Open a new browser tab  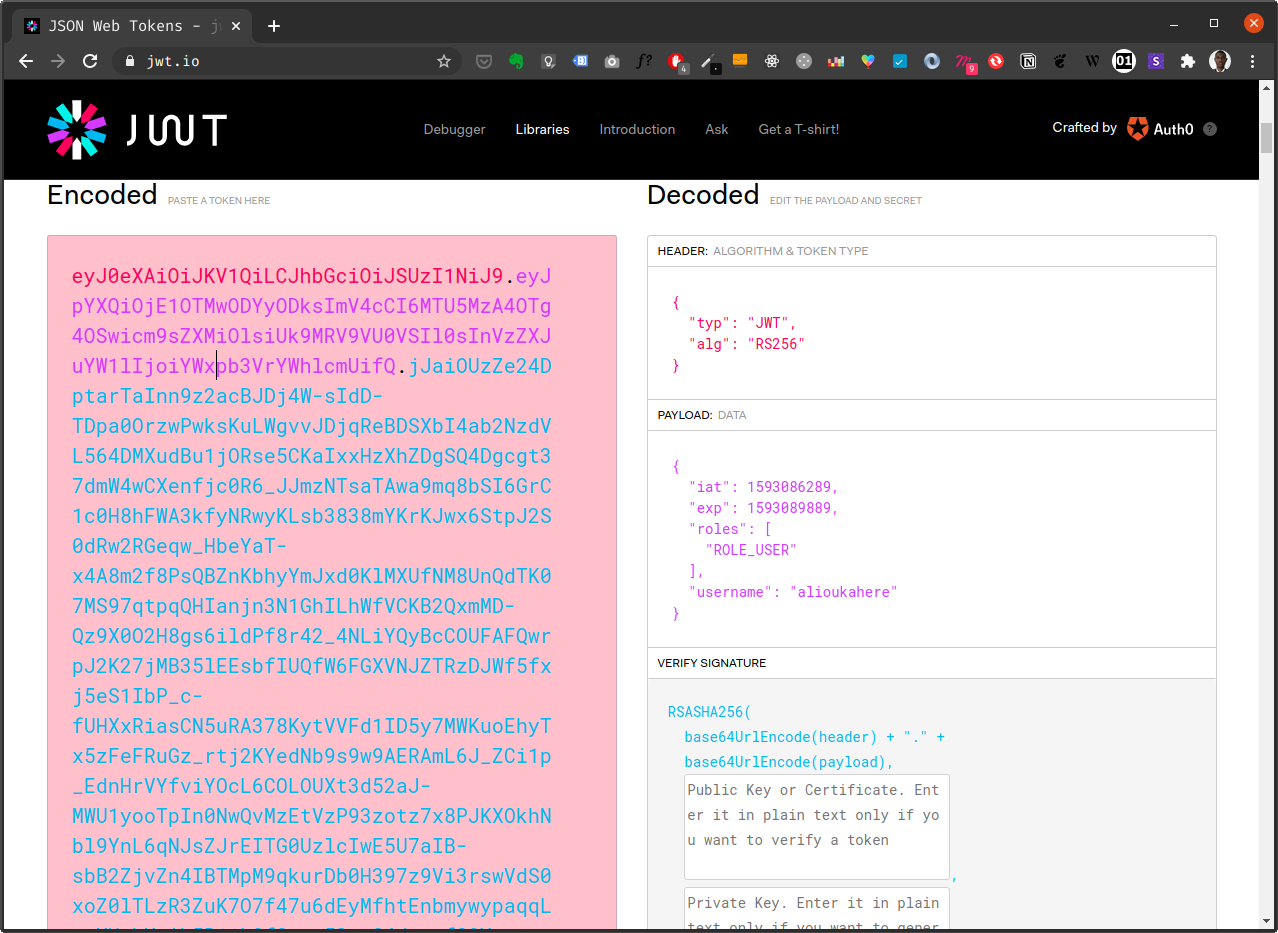click(274, 26)
